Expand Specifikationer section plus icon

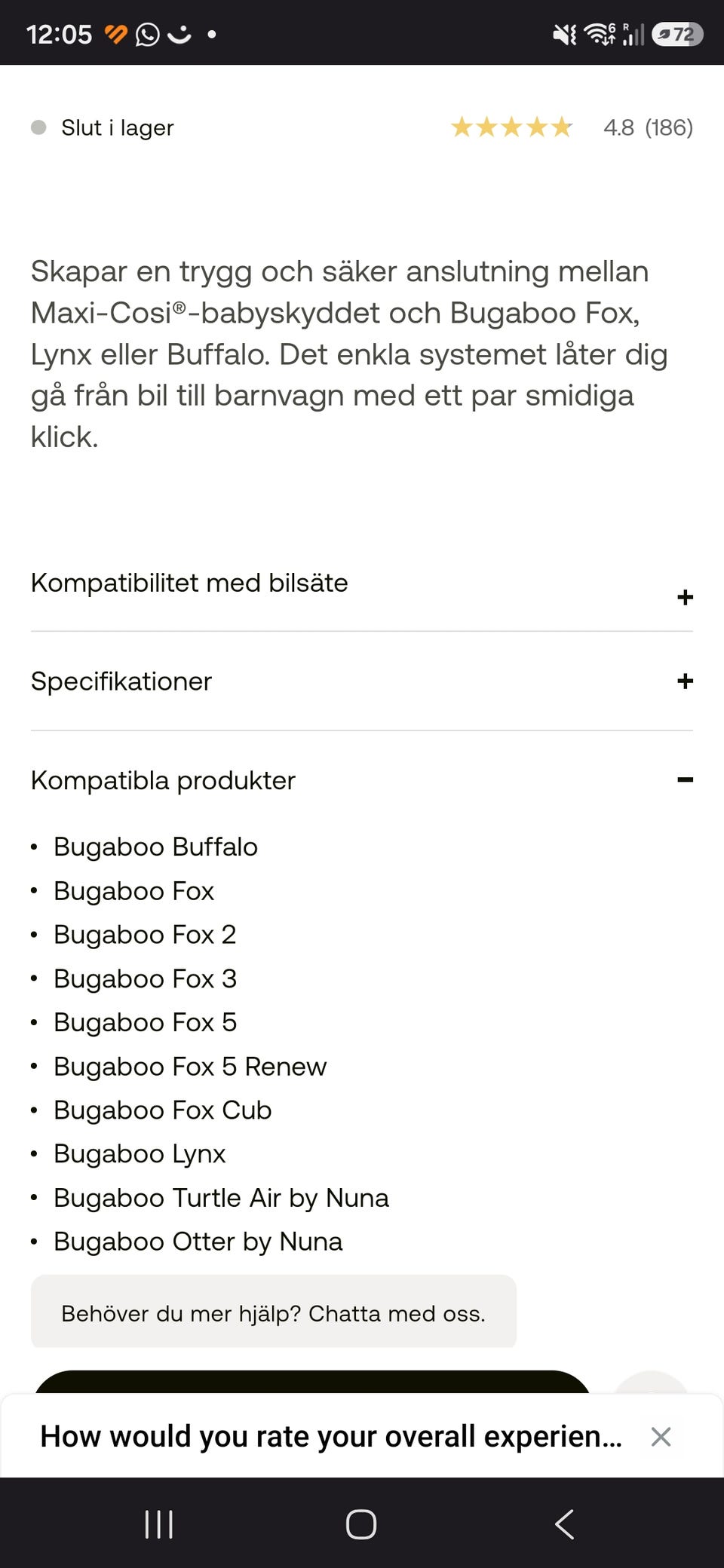pos(685,681)
